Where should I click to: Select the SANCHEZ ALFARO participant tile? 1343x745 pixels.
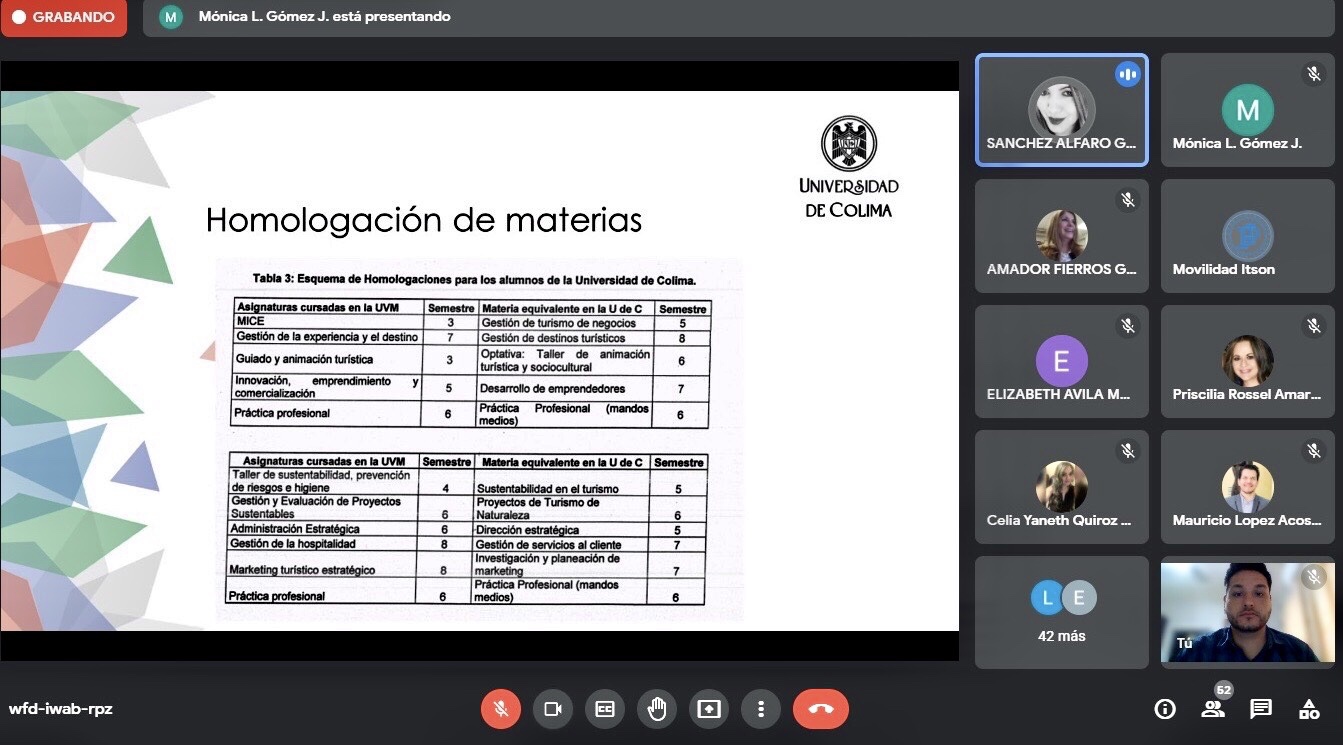point(1061,110)
